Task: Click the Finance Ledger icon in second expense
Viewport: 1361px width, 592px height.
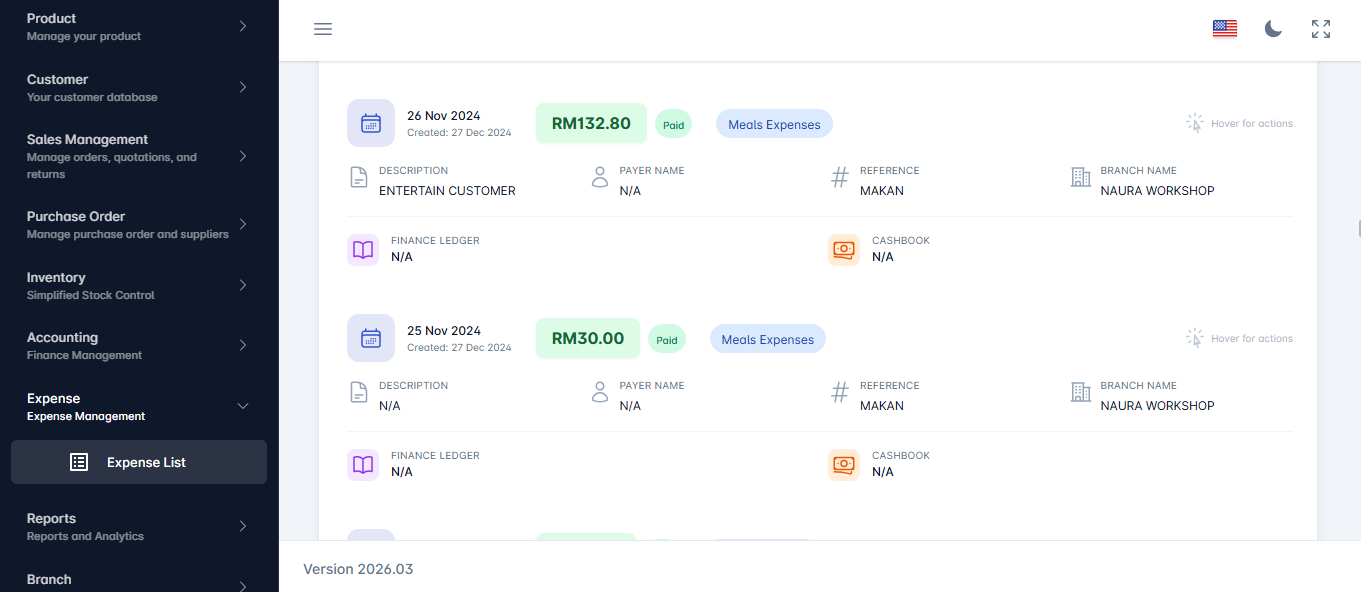Action: (x=363, y=465)
